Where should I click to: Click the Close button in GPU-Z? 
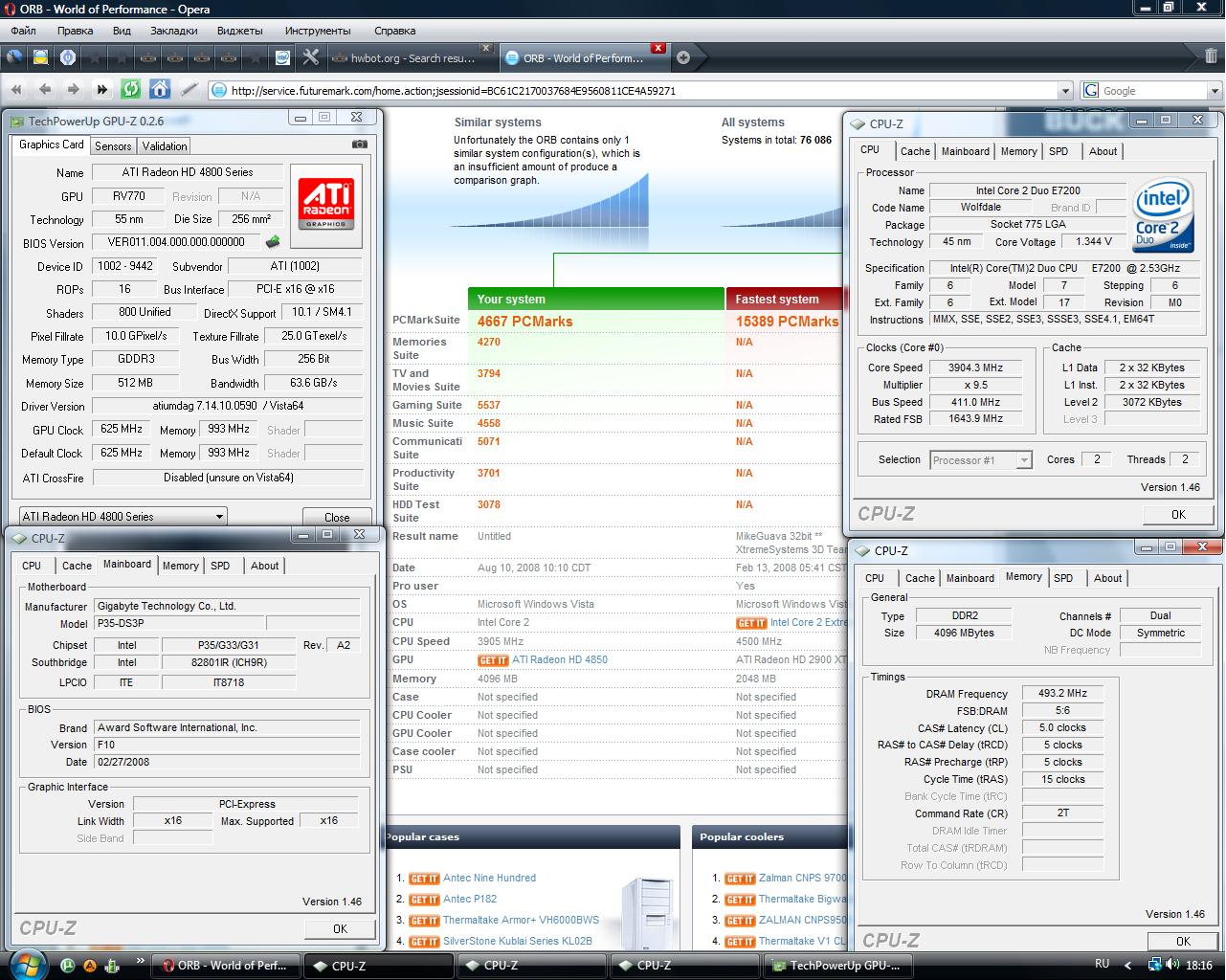click(x=337, y=517)
